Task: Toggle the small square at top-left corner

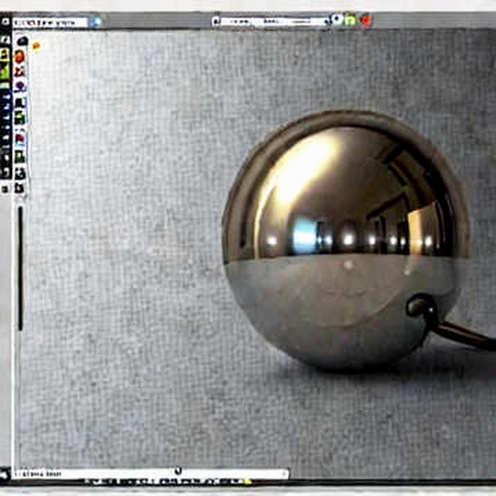Action: click(5, 22)
